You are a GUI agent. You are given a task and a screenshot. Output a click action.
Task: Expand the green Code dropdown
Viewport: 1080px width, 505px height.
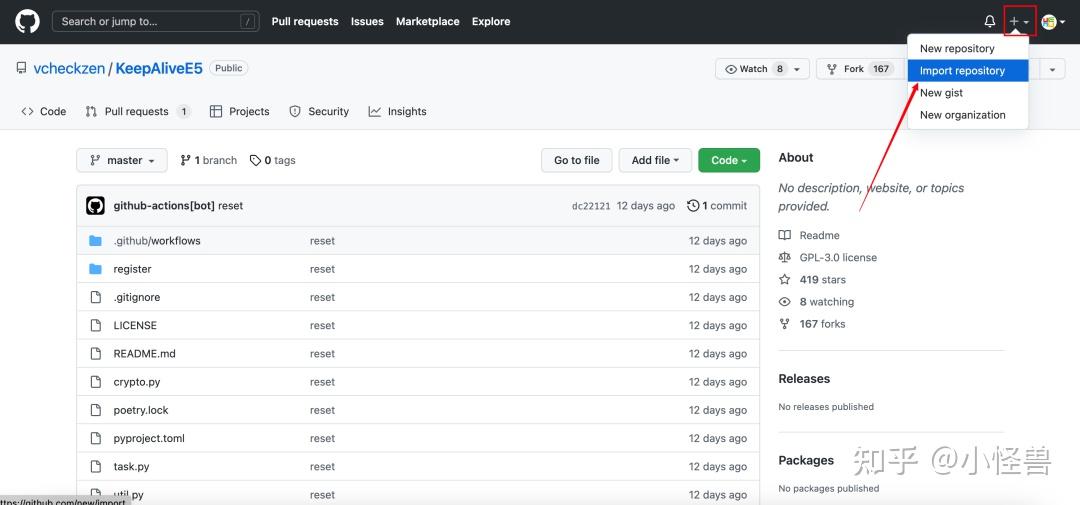pos(729,161)
